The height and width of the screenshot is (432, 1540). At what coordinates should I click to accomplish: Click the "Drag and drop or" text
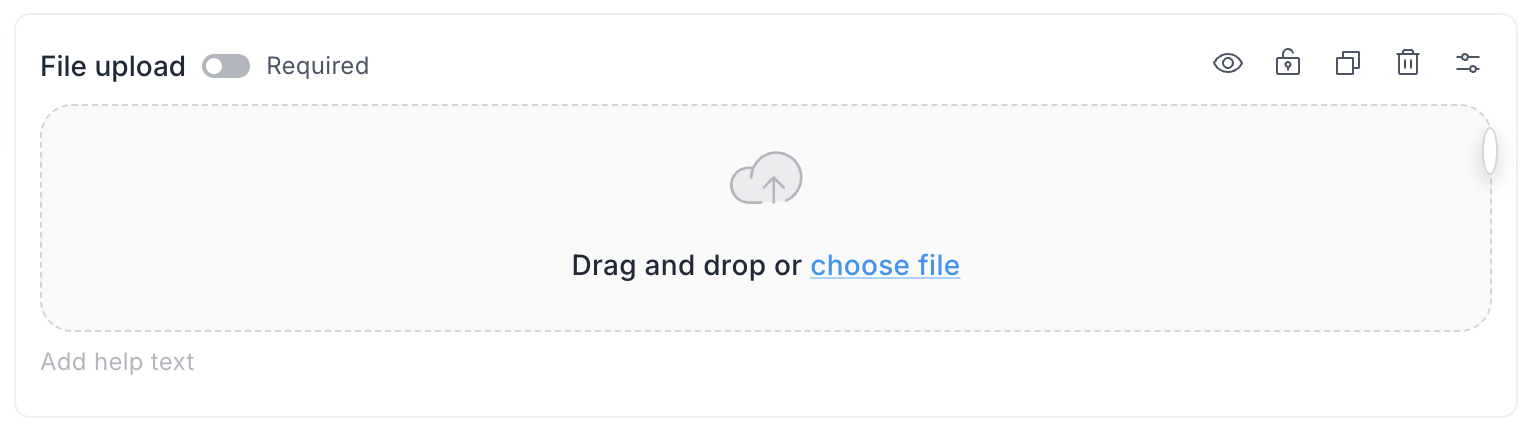[x=686, y=265]
